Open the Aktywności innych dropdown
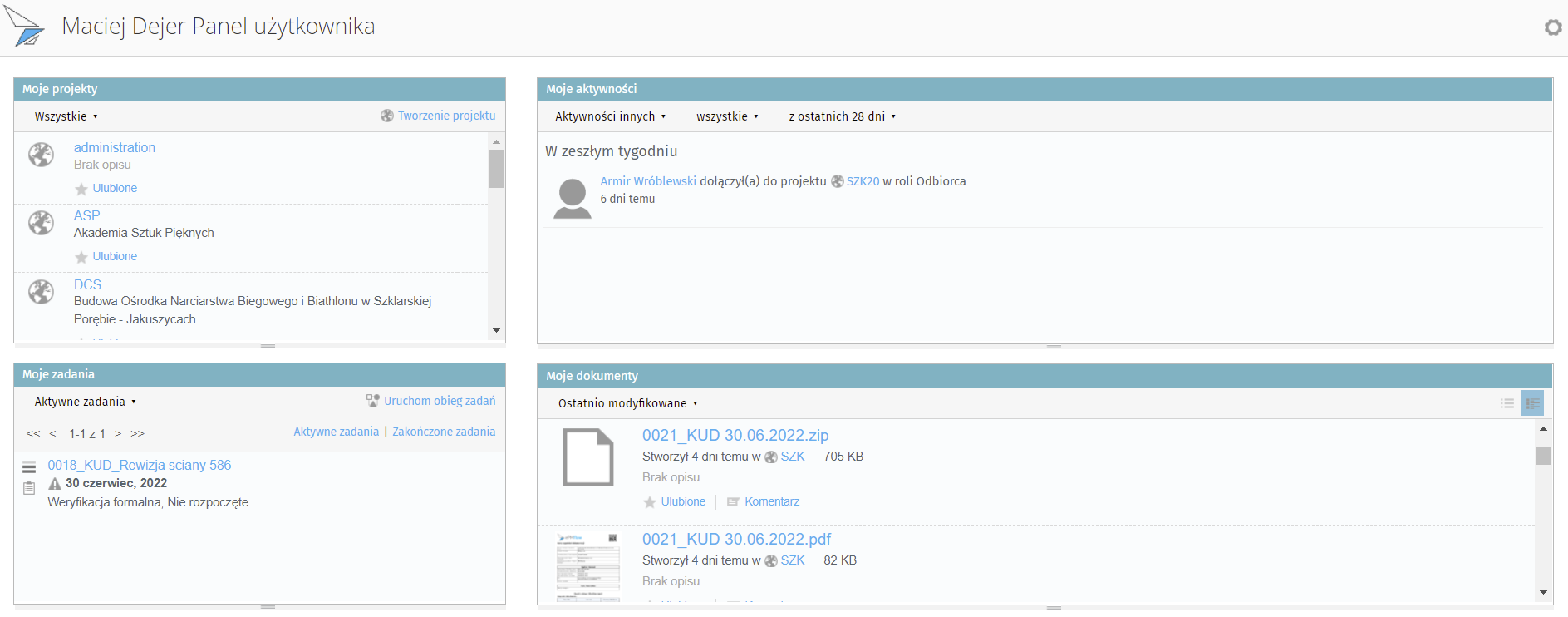The image size is (1568, 617). coord(610,116)
